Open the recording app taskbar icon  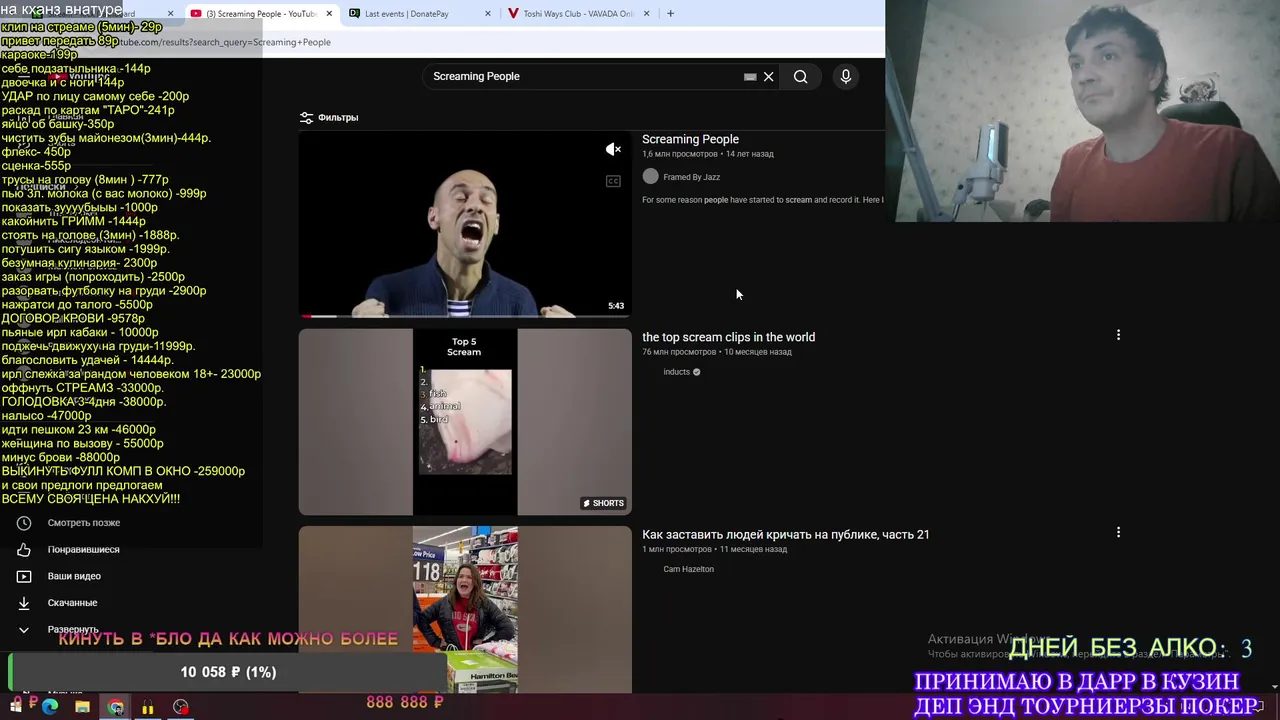coord(181,707)
